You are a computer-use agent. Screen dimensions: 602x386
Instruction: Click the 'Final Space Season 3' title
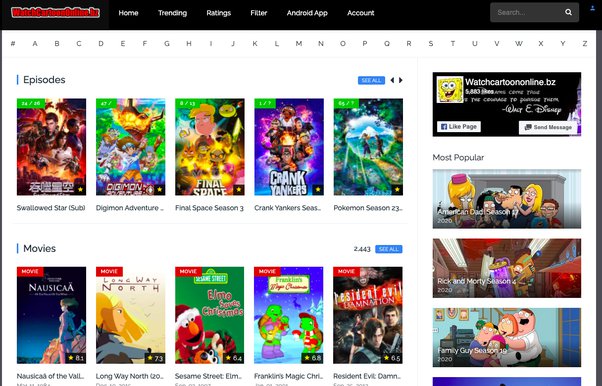point(209,208)
